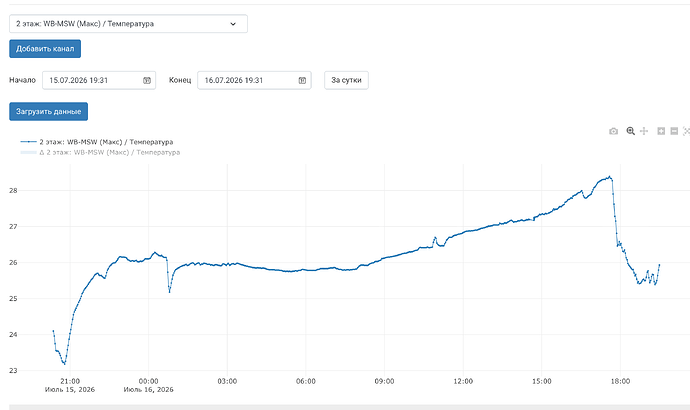Toggle legend entry 2 этаж WB-MSW Температура
The height and width of the screenshot is (410, 690).
point(97,142)
